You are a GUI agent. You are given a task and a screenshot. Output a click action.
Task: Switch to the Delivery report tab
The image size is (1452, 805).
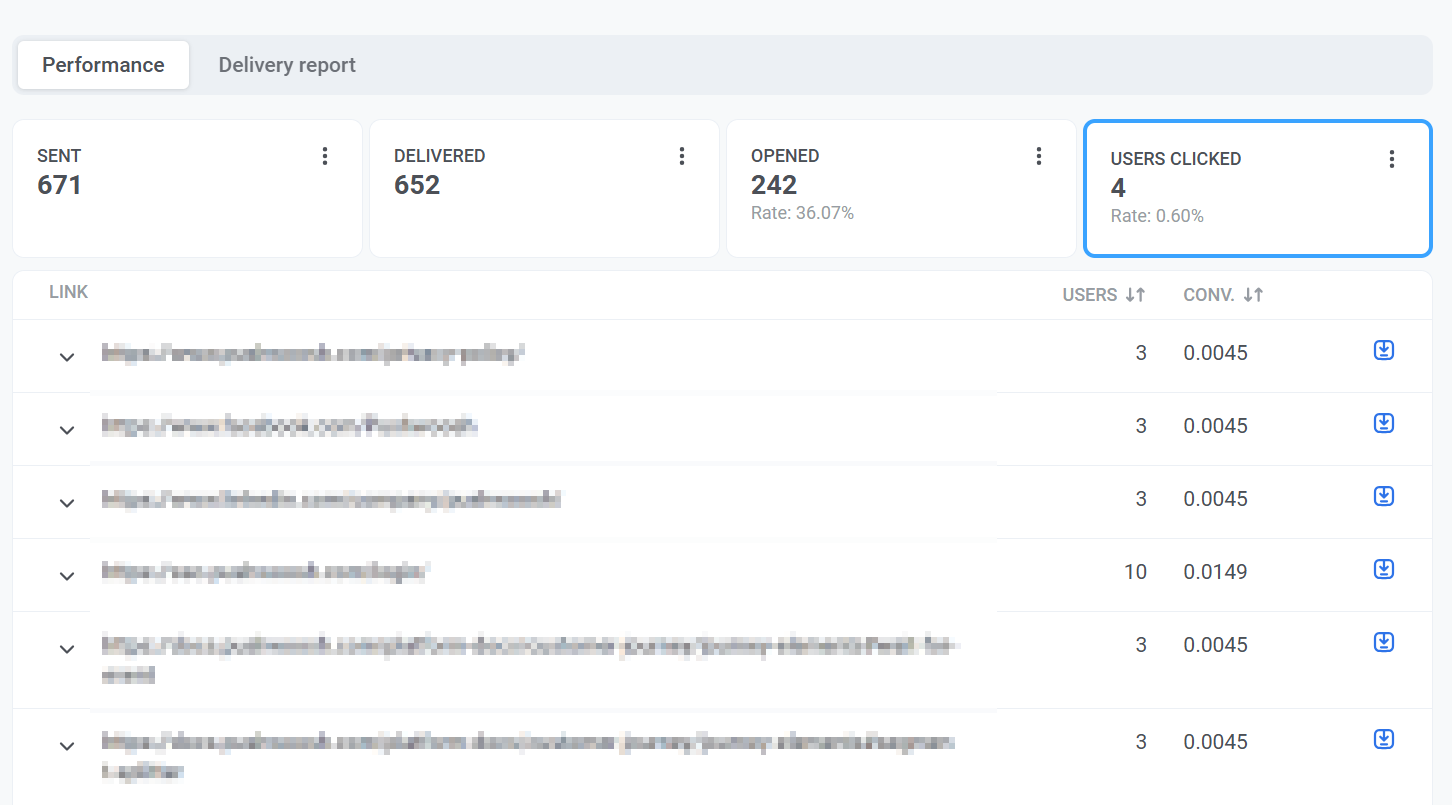287,65
